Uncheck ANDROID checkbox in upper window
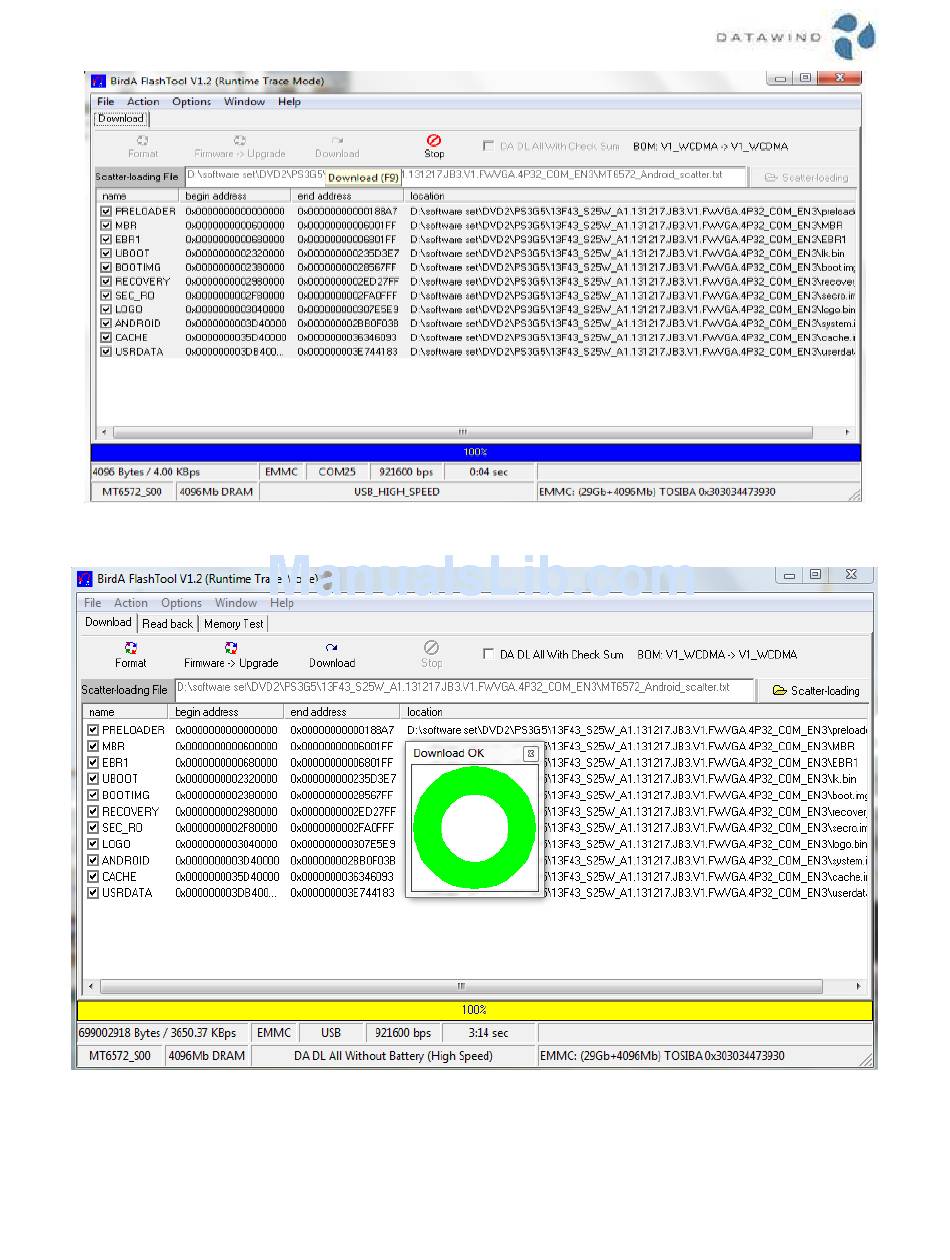This screenshot has width=950, height=1260. pyautogui.click(x=106, y=324)
